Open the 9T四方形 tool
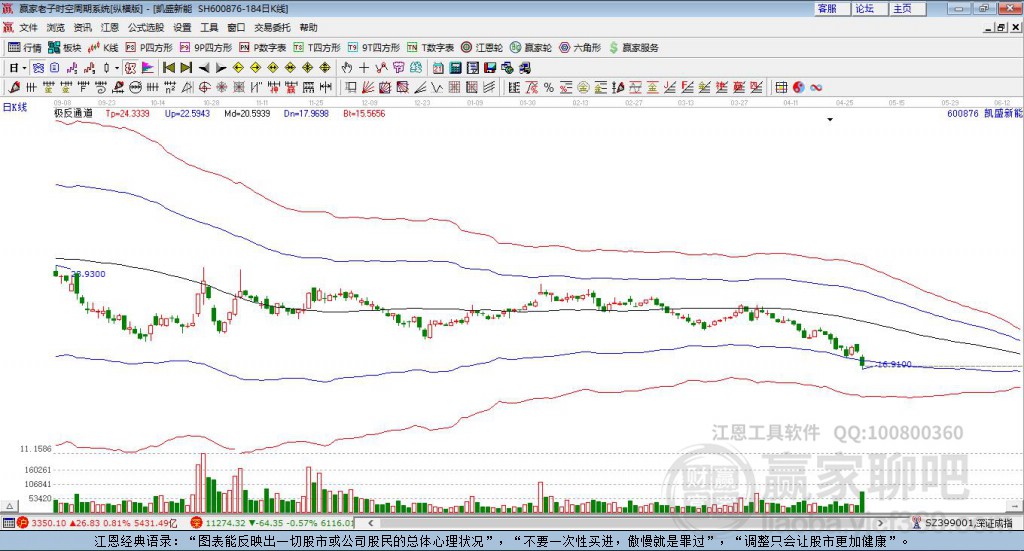The width and height of the screenshot is (1024, 551). point(374,48)
